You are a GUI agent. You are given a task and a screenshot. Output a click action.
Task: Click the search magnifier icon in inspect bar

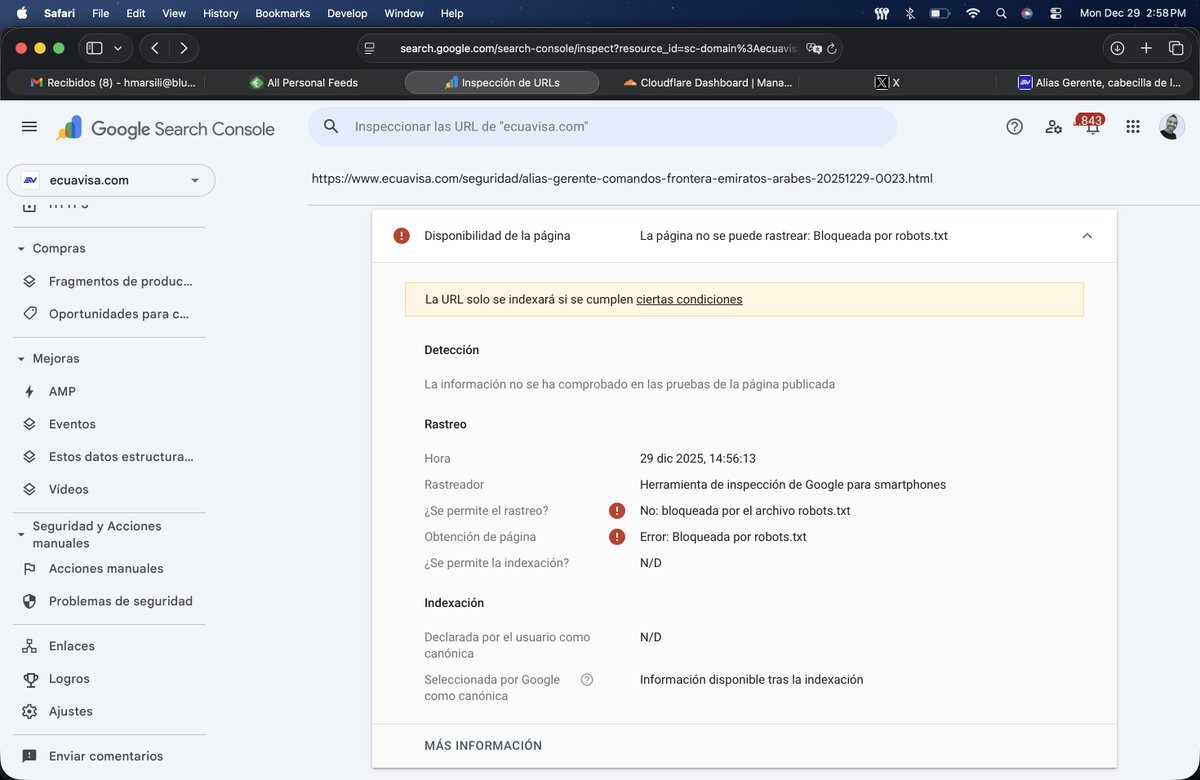click(332, 127)
